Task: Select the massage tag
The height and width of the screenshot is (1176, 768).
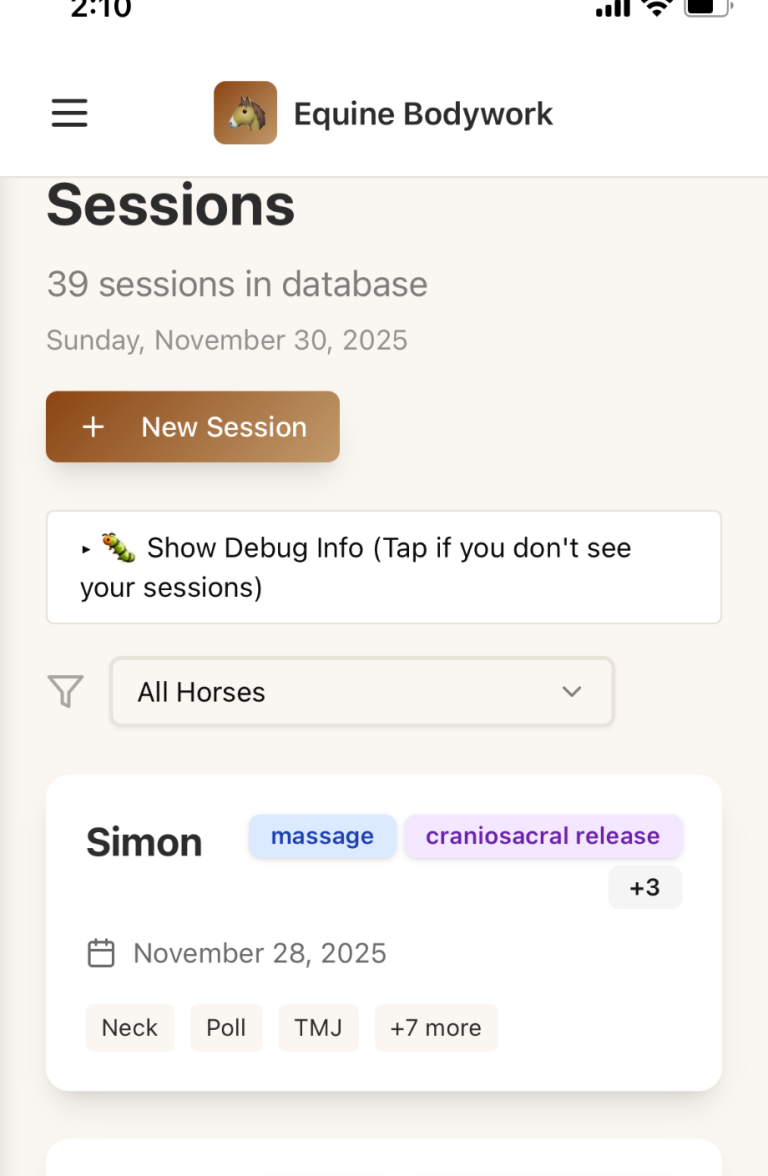Action: click(322, 836)
